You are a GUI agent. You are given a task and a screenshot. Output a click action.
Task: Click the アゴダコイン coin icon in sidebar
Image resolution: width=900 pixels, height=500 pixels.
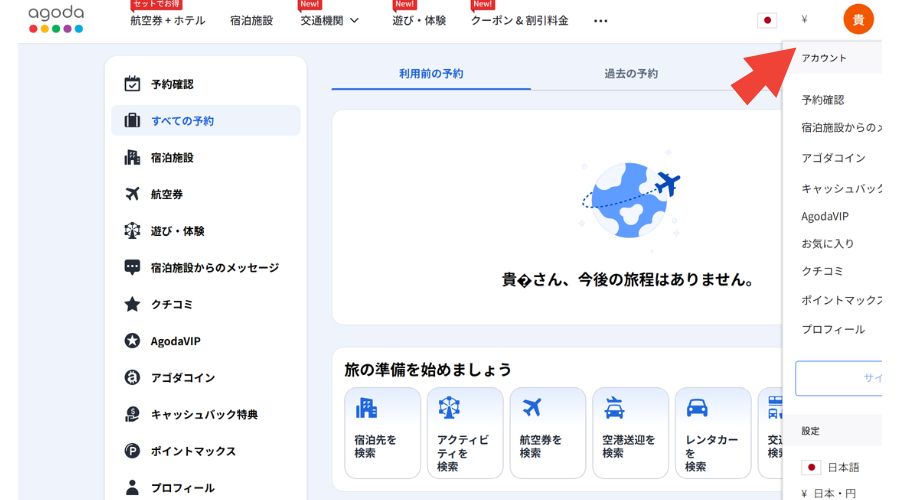(132, 378)
